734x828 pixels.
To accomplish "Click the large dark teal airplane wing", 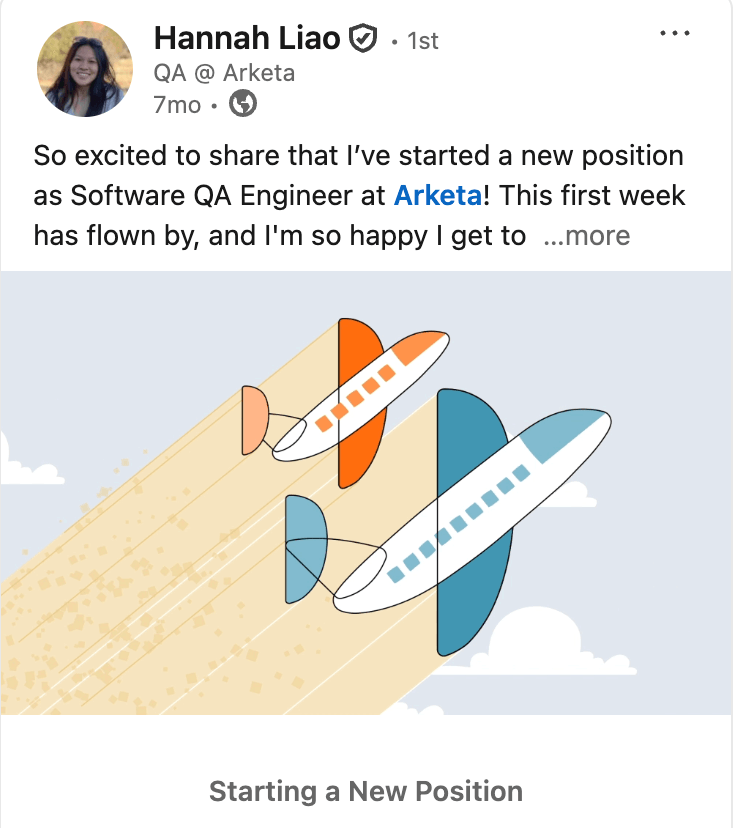I will [x=474, y=600].
